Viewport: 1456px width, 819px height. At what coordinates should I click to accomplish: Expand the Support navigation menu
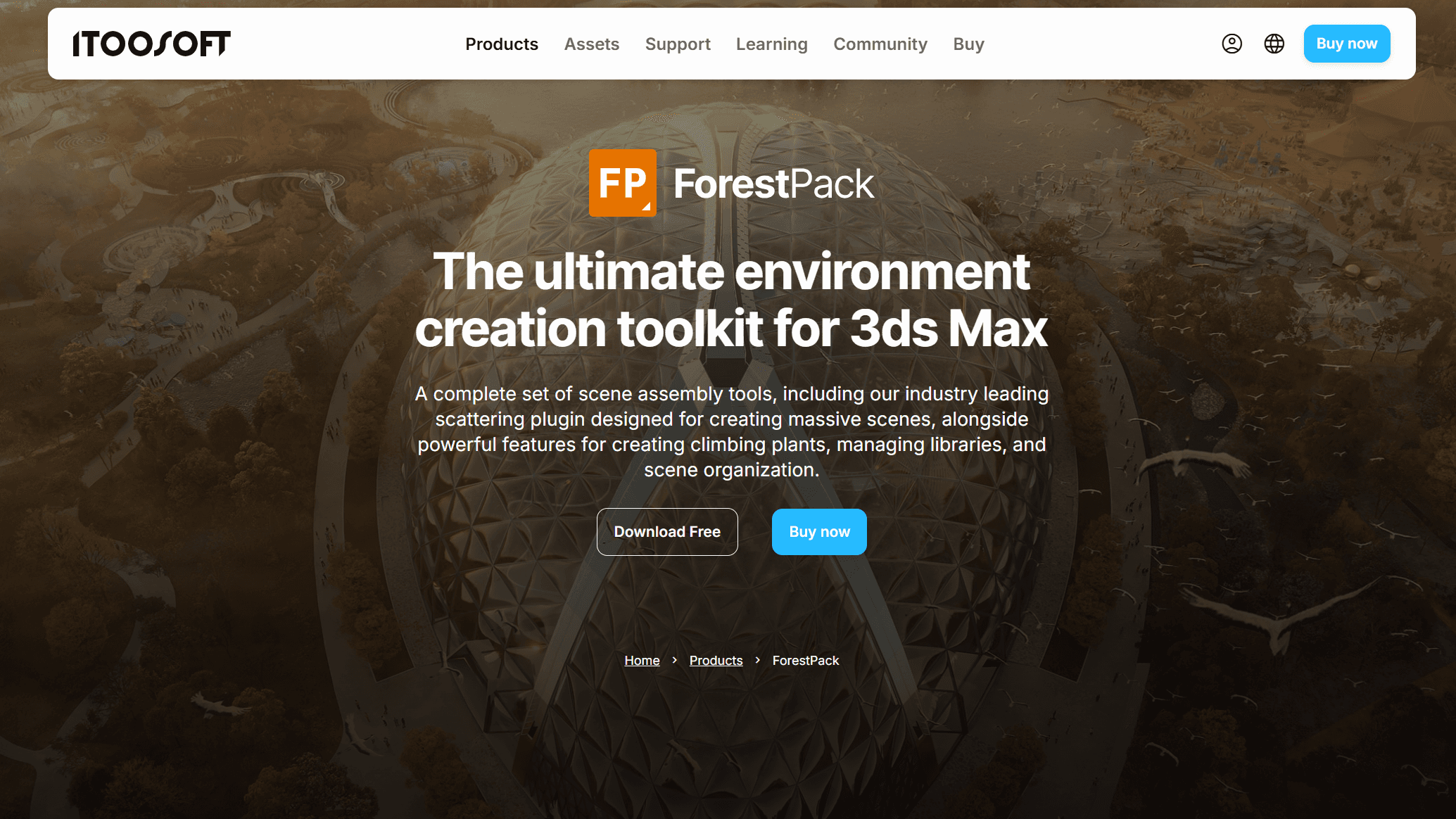point(678,44)
